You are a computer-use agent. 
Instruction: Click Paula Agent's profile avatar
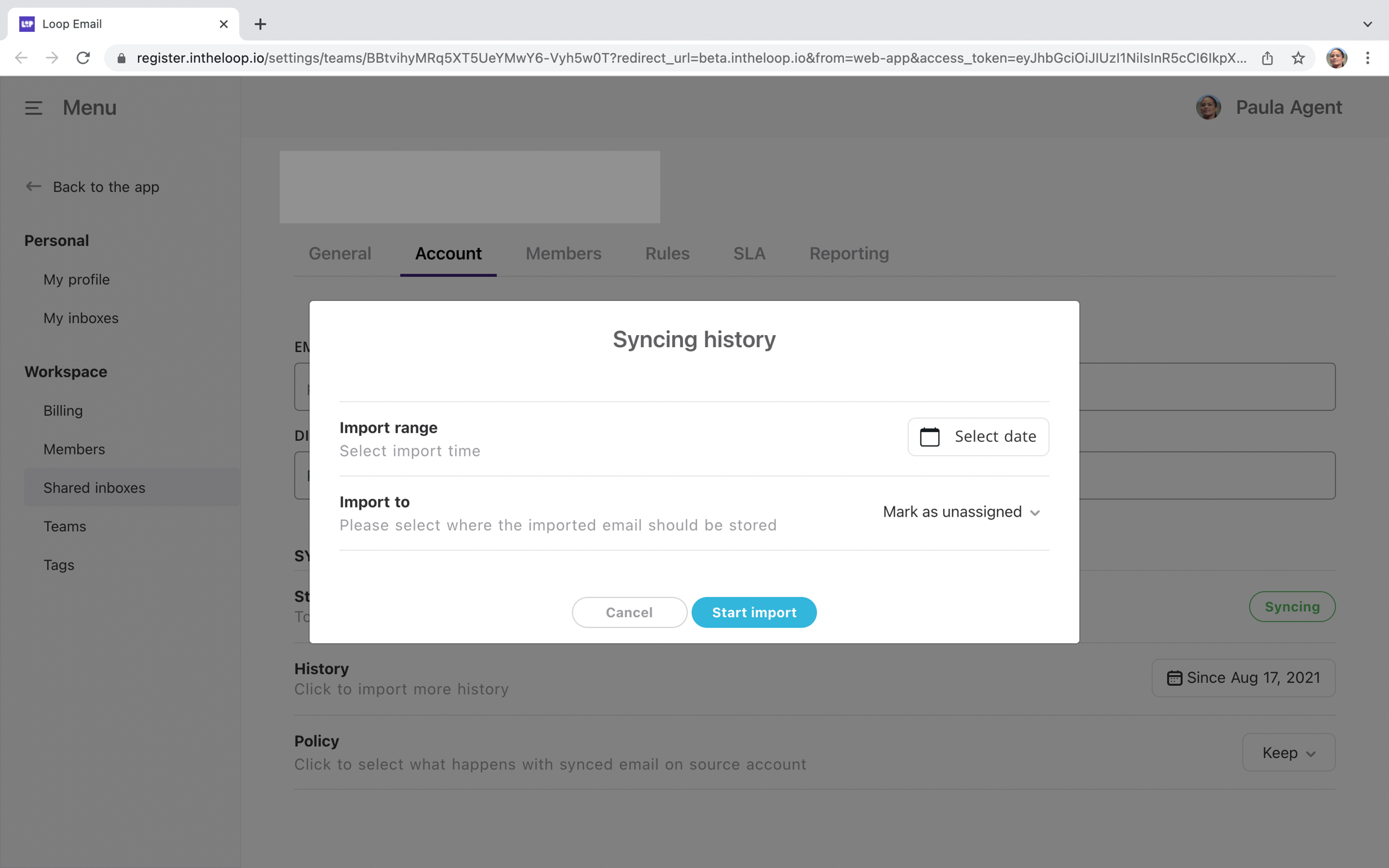point(1208,107)
